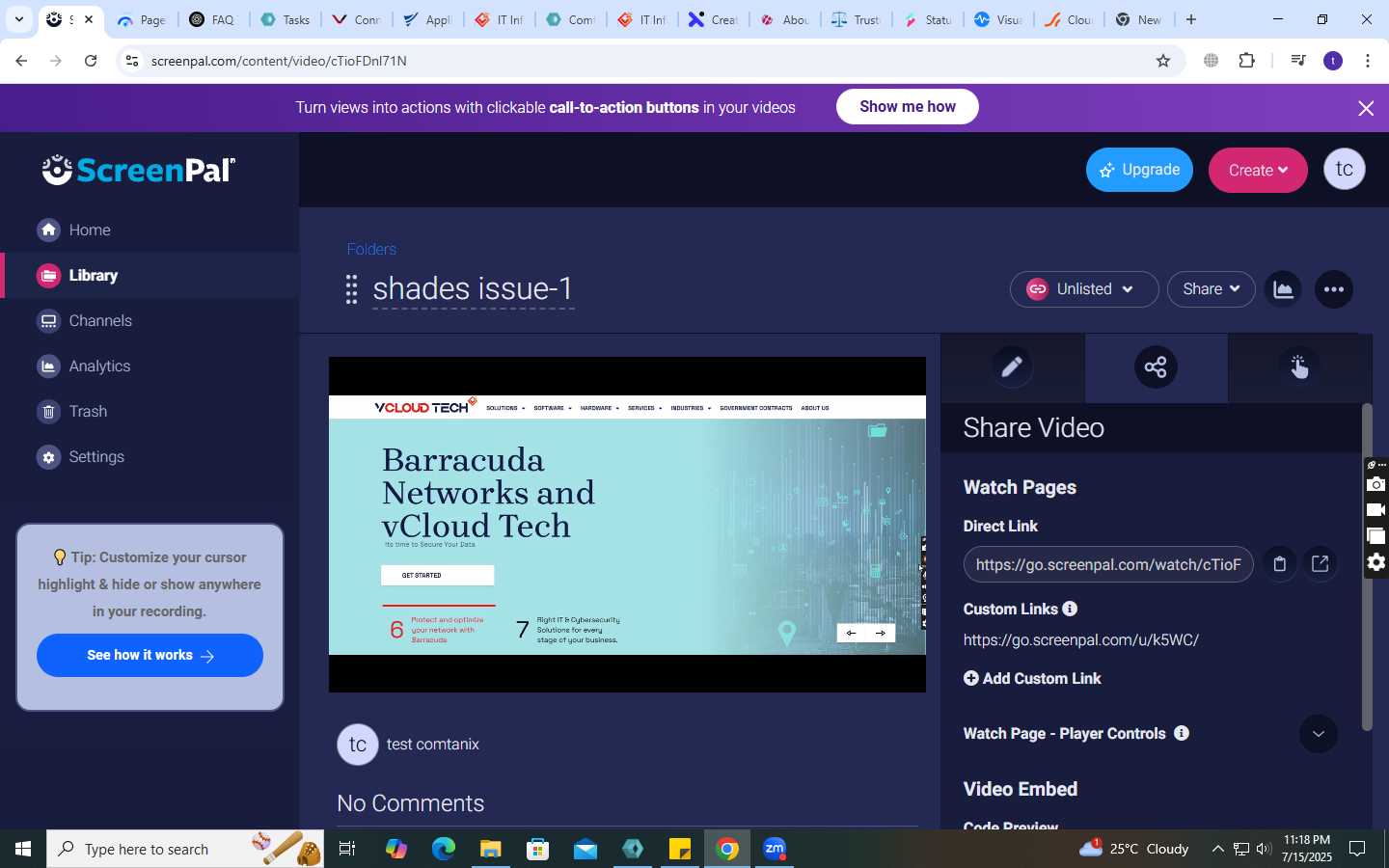The height and width of the screenshot is (868, 1389).
Task: Go back in browser
Action: (x=21, y=61)
